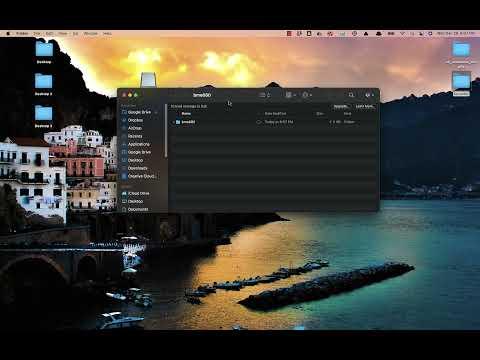Open the Finder menu in menu bar
The height and width of the screenshot is (360, 480).
tap(22, 34)
